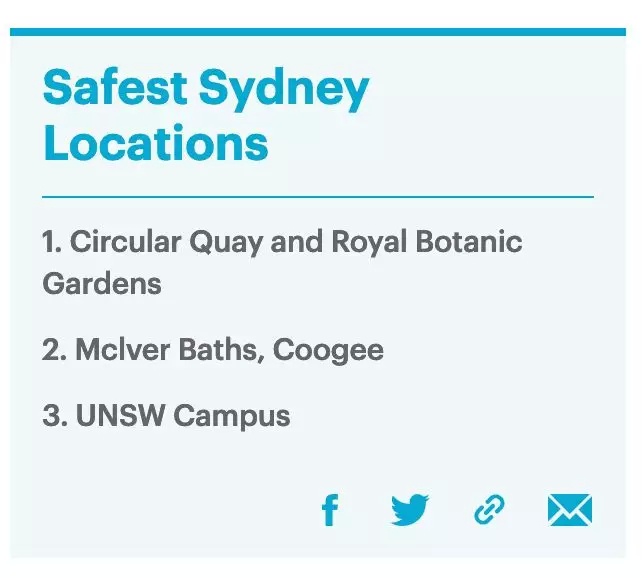
Task: Click the word Gardens on the second line
Action: point(102,283)
